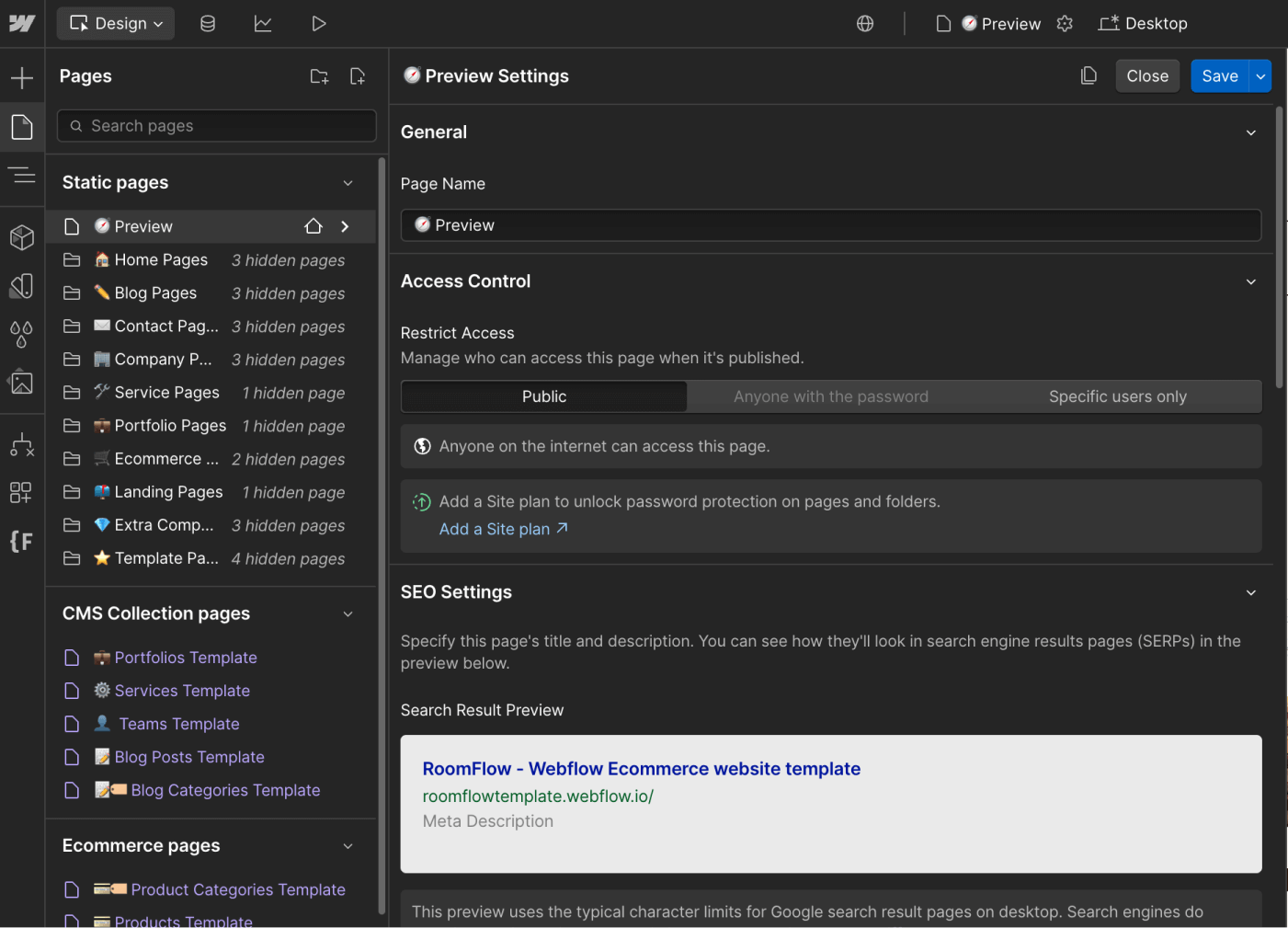Screen dimensions: 1288x928
Task: Open the CMS Collections panel
Action: point(208,23)
